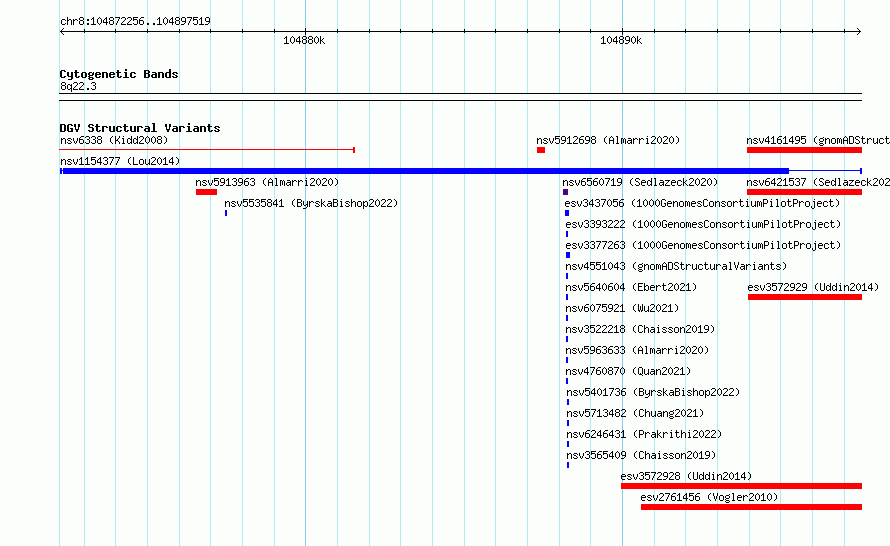Viewport: 890px width, 546px height.
Task: Open nsv5401736 (ByrskaBishop2022) label
Action: tap(653, 392)
